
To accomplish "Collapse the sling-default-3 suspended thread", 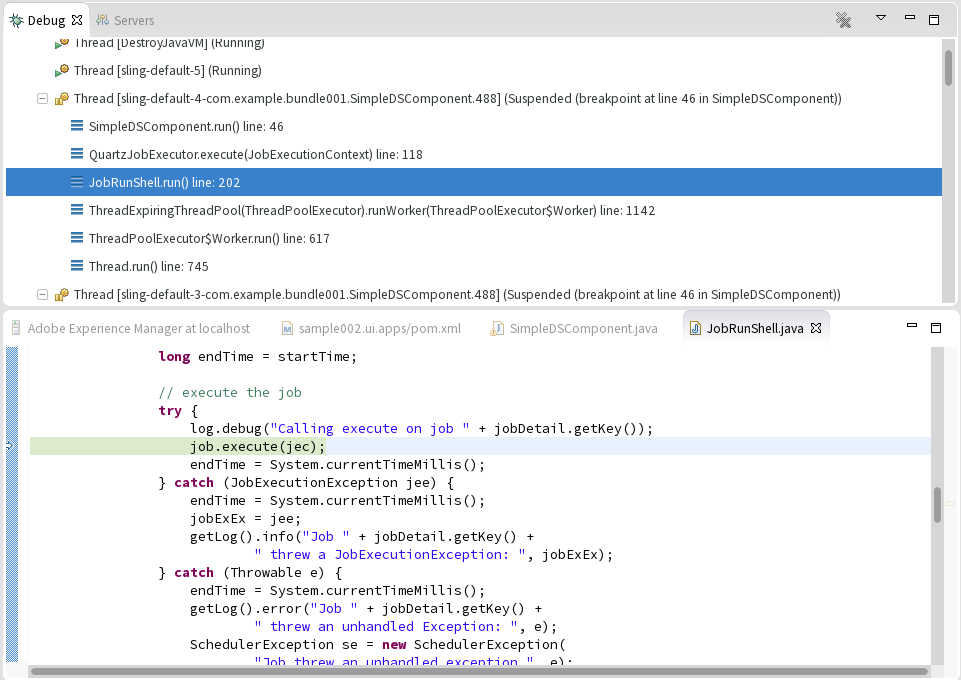I will [42, 295].
